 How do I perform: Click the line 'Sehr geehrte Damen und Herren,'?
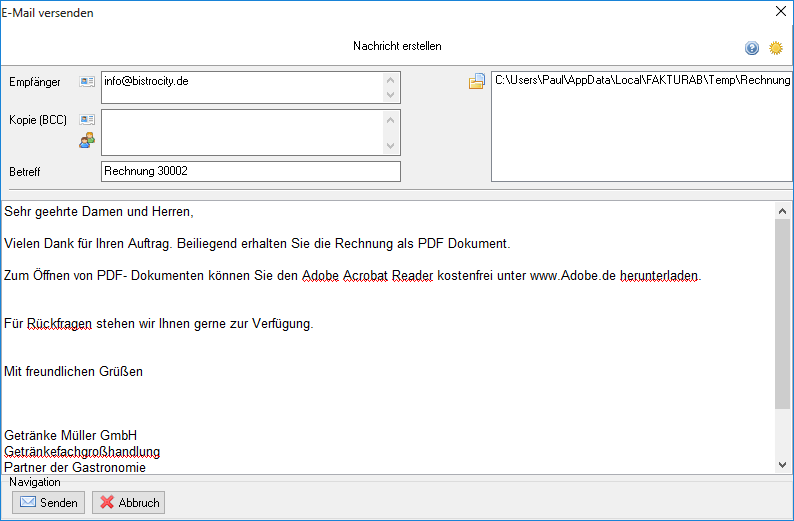point(99,212)
